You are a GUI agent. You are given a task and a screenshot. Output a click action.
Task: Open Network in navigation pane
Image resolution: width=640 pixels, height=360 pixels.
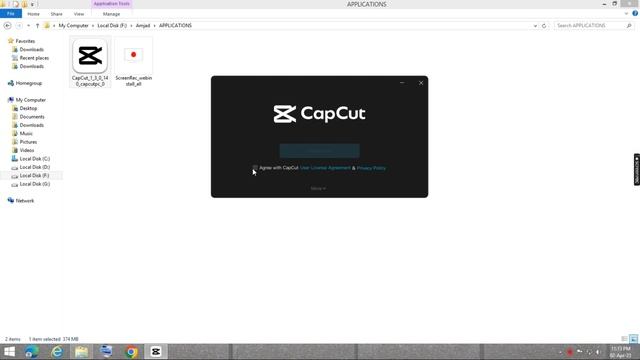point(24,201)
